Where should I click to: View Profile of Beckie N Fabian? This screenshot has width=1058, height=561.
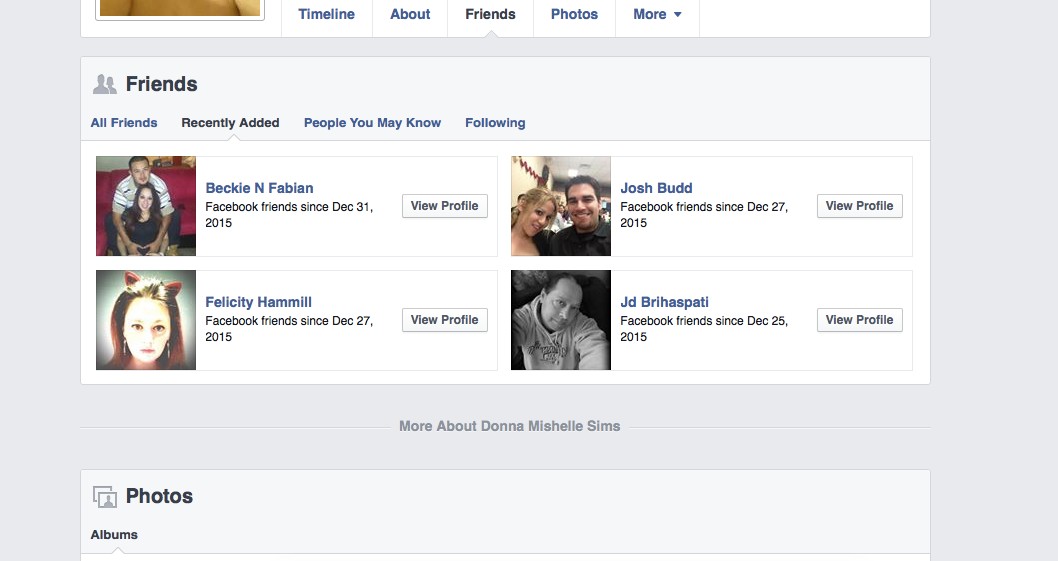click(445, 206)
